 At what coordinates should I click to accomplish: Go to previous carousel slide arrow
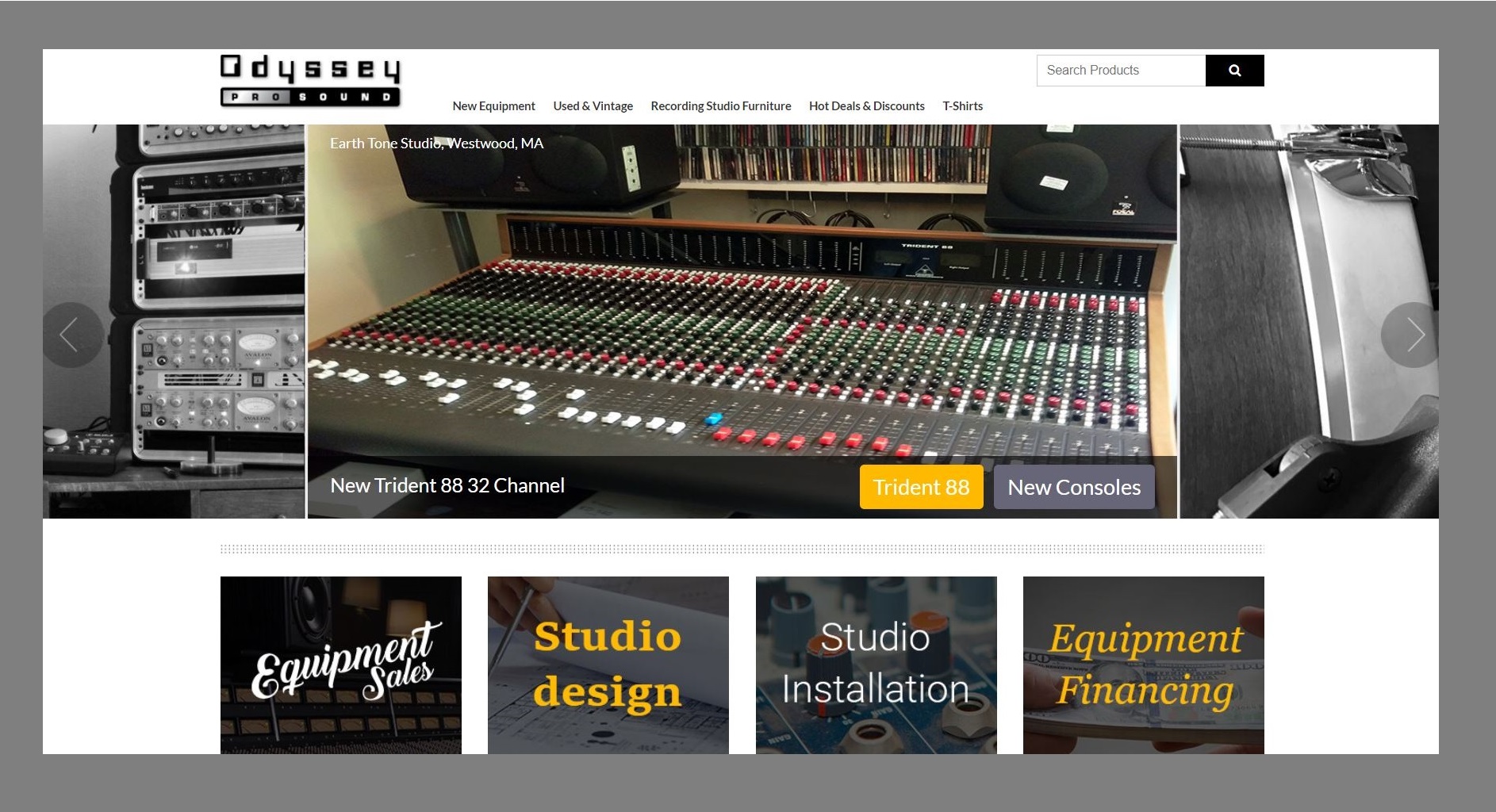tap(71, 335)
